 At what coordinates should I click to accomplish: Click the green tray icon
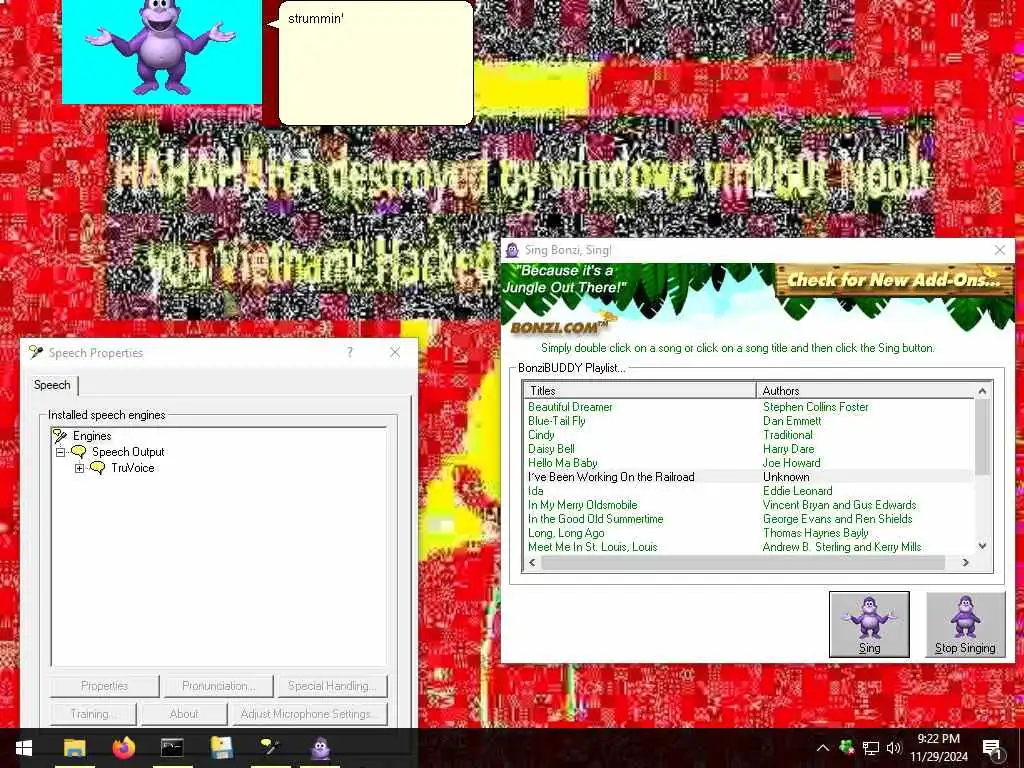(846, 746)
